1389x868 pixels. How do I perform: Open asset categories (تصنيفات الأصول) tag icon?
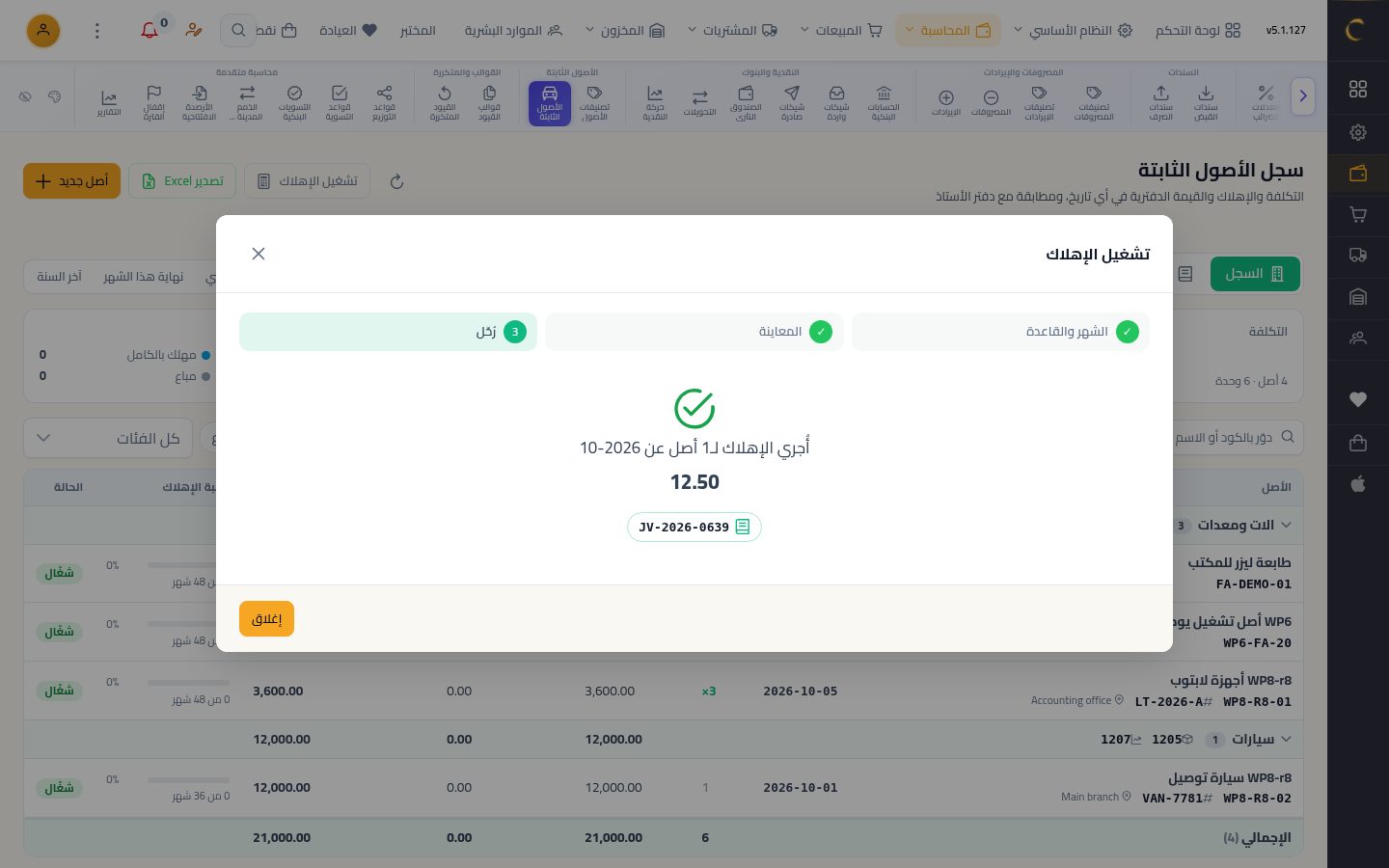coord(594,103)
